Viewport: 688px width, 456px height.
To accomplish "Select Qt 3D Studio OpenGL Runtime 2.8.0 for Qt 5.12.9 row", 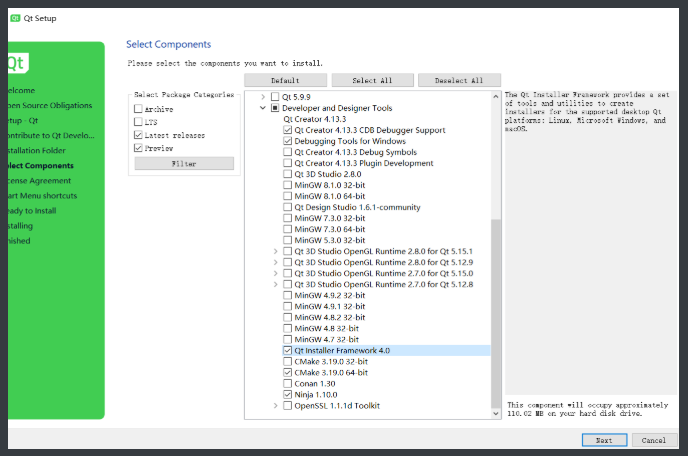I will (x=383, y=262).
